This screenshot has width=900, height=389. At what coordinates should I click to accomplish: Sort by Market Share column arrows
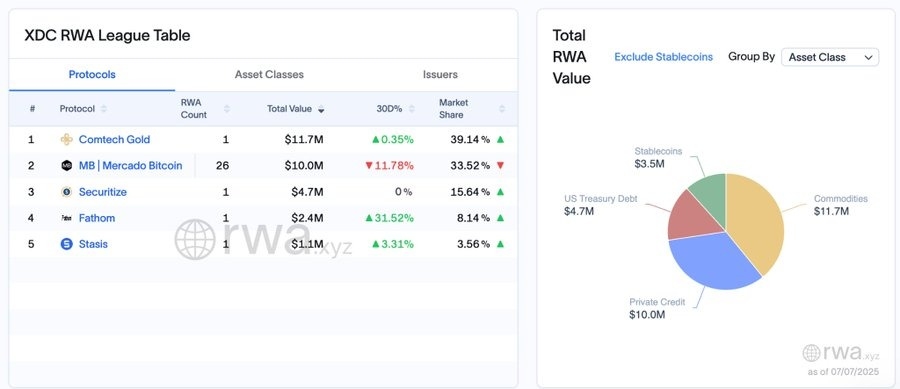click(x=502, y=108)
